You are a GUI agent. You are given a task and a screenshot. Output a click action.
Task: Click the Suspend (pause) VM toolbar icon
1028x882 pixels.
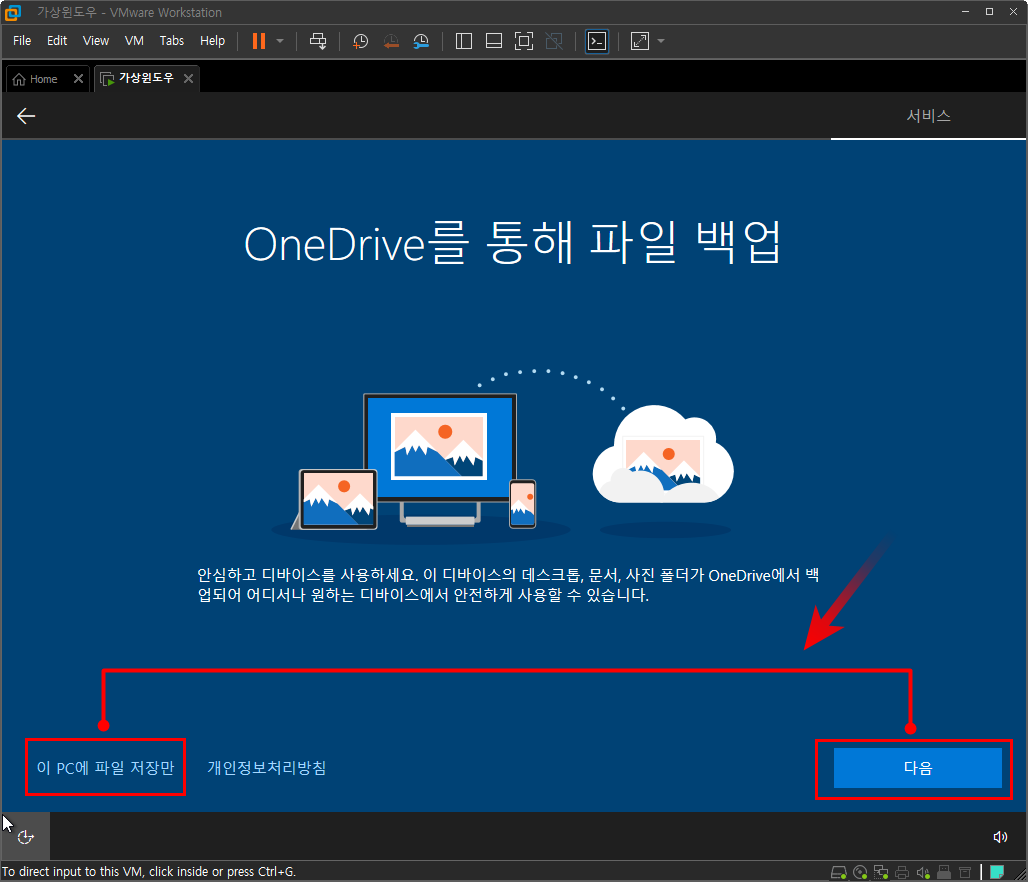pyautogui.click(x=259, y=41)
